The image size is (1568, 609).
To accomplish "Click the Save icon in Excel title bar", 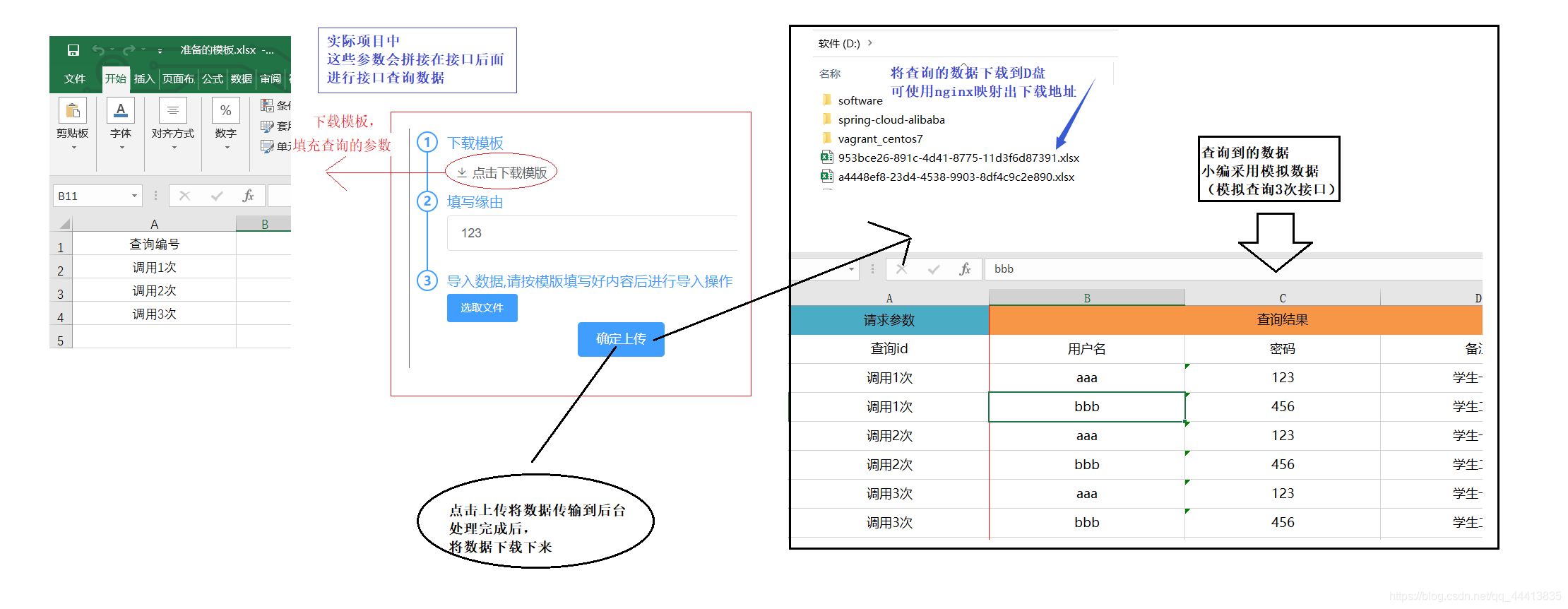I will pyautogui.click(x=73, y=50).
